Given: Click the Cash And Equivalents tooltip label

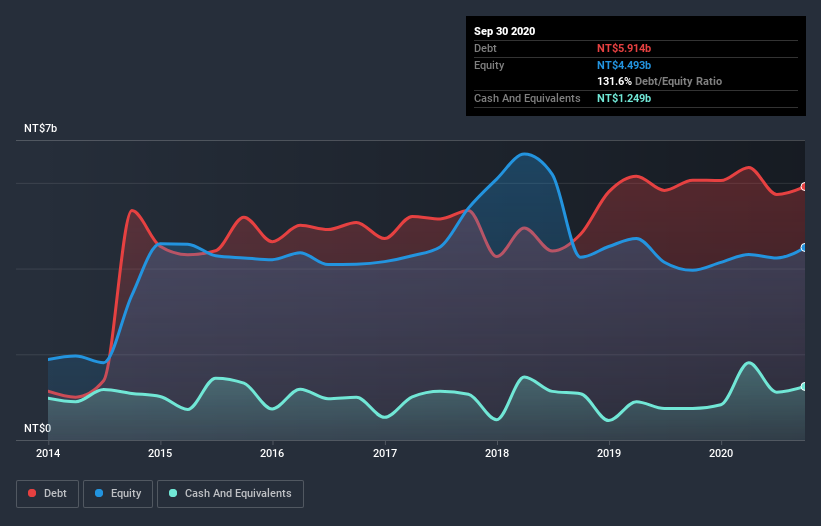Looking at the screenshot, I should tap(527, 98).
